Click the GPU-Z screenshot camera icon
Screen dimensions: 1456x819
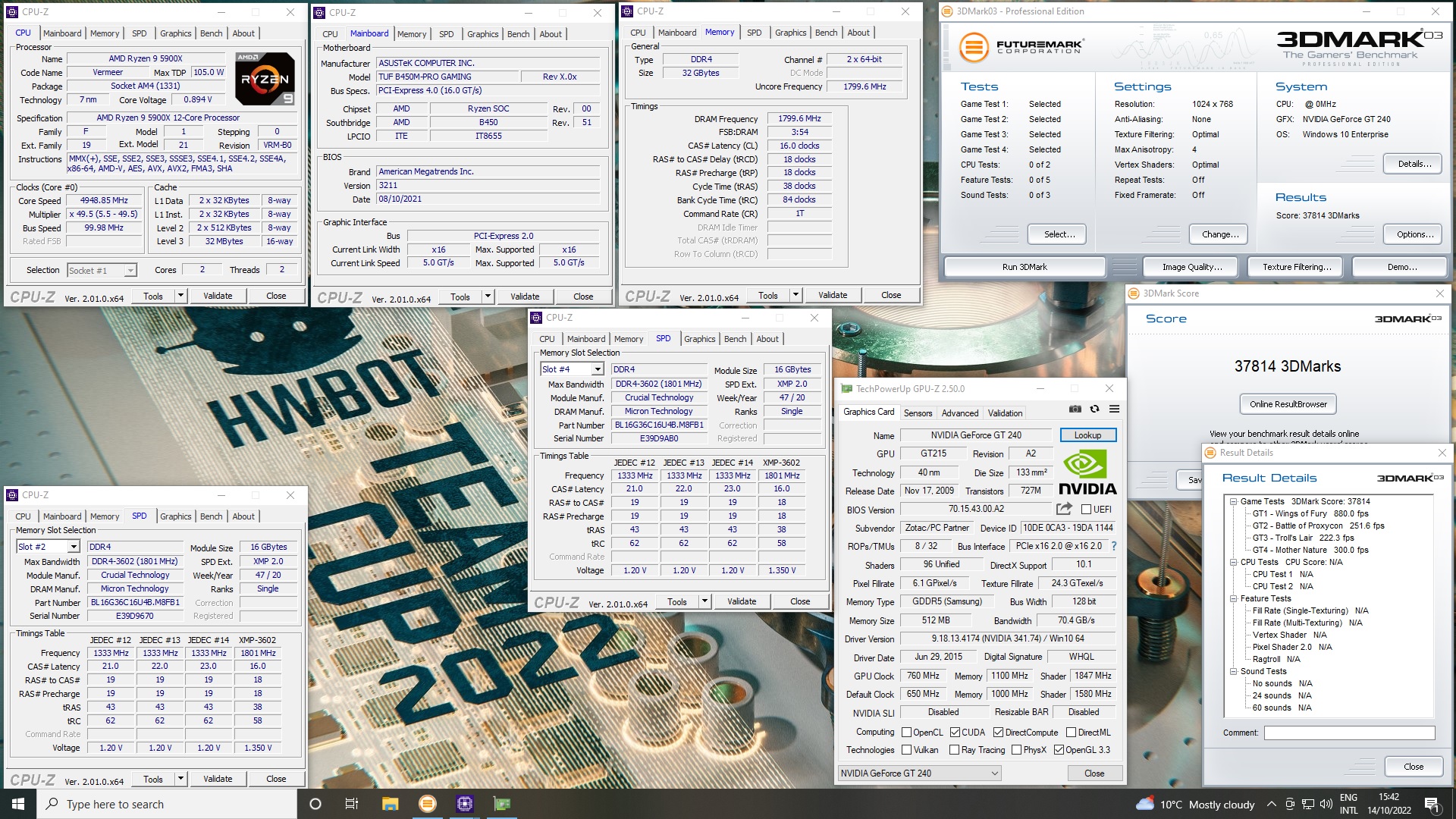[1075, 409]
